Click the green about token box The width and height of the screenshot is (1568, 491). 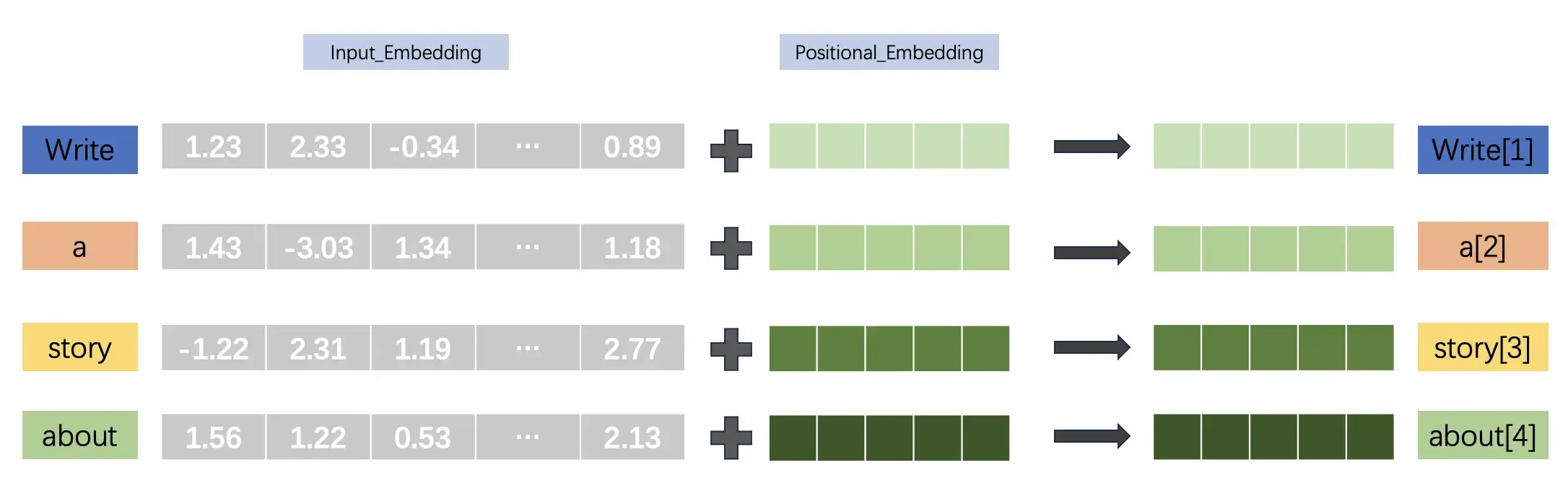click(x=80, y=435)
